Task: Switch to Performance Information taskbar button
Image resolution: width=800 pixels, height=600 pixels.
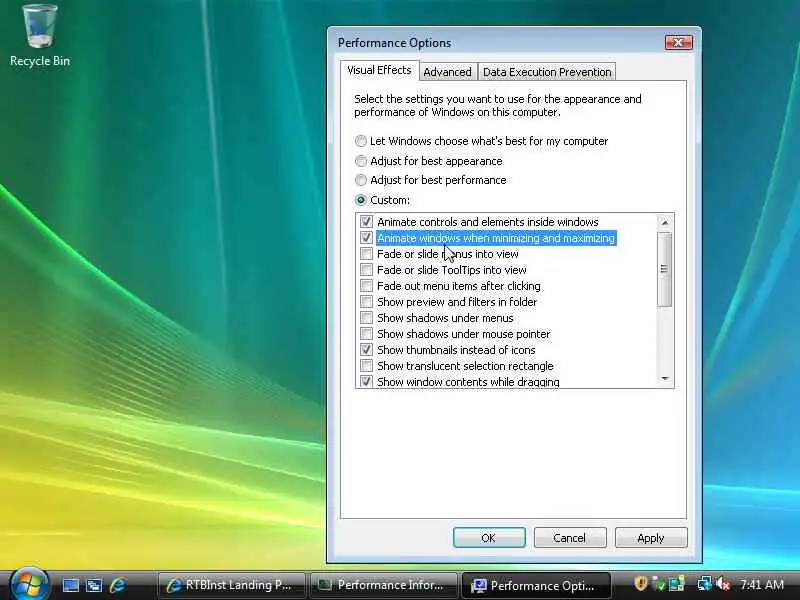Action: point(385,585)
